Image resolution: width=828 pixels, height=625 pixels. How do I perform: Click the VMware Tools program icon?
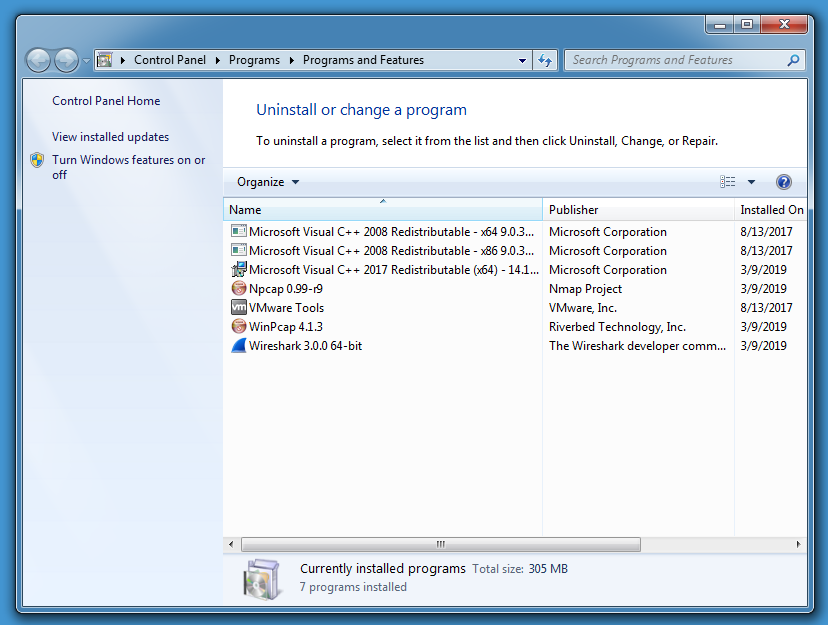(x=238, y=308)
